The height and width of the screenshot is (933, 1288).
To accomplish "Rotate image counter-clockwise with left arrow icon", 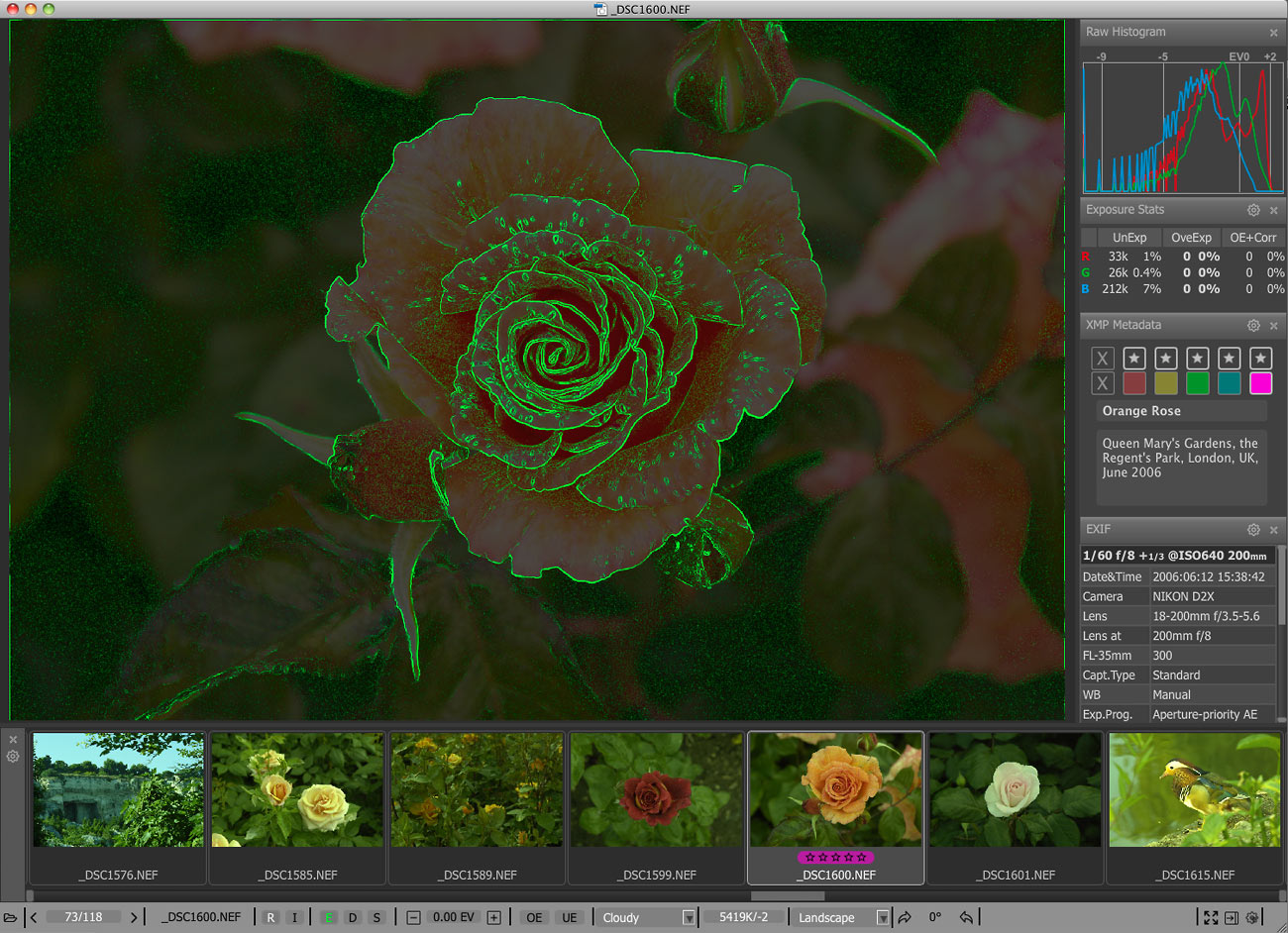I will (966, 918).
